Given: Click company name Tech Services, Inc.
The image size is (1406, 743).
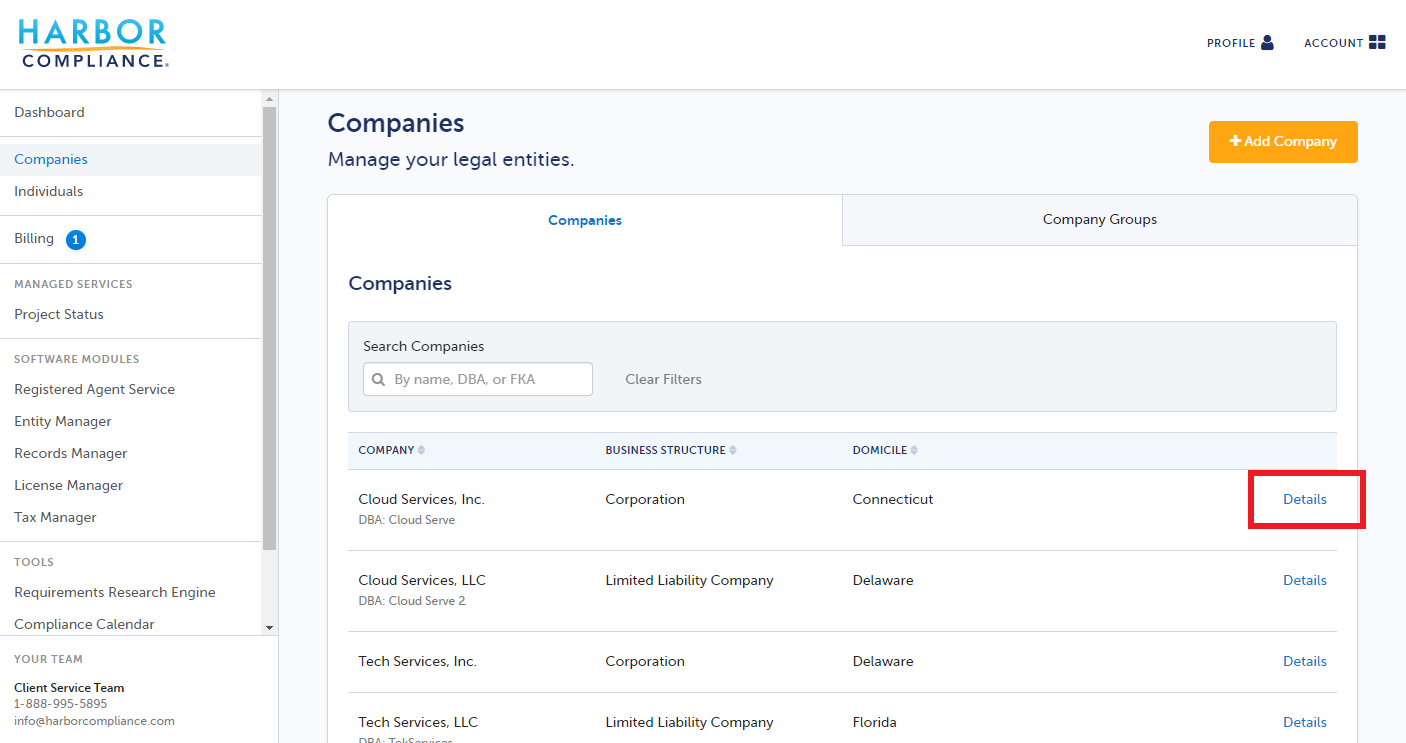Looking at the screenshot, I should click(418, 662).
